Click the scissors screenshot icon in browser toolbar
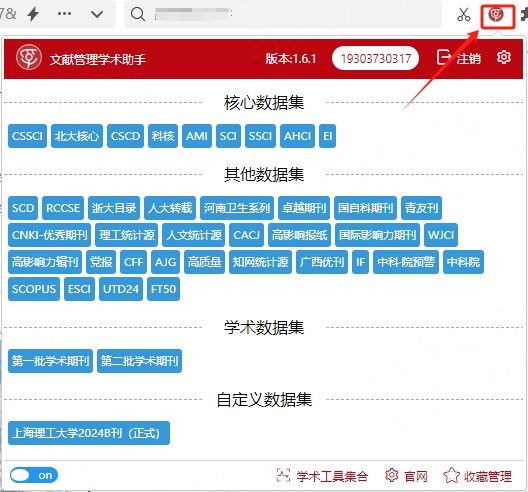 (x=464, y=15)
